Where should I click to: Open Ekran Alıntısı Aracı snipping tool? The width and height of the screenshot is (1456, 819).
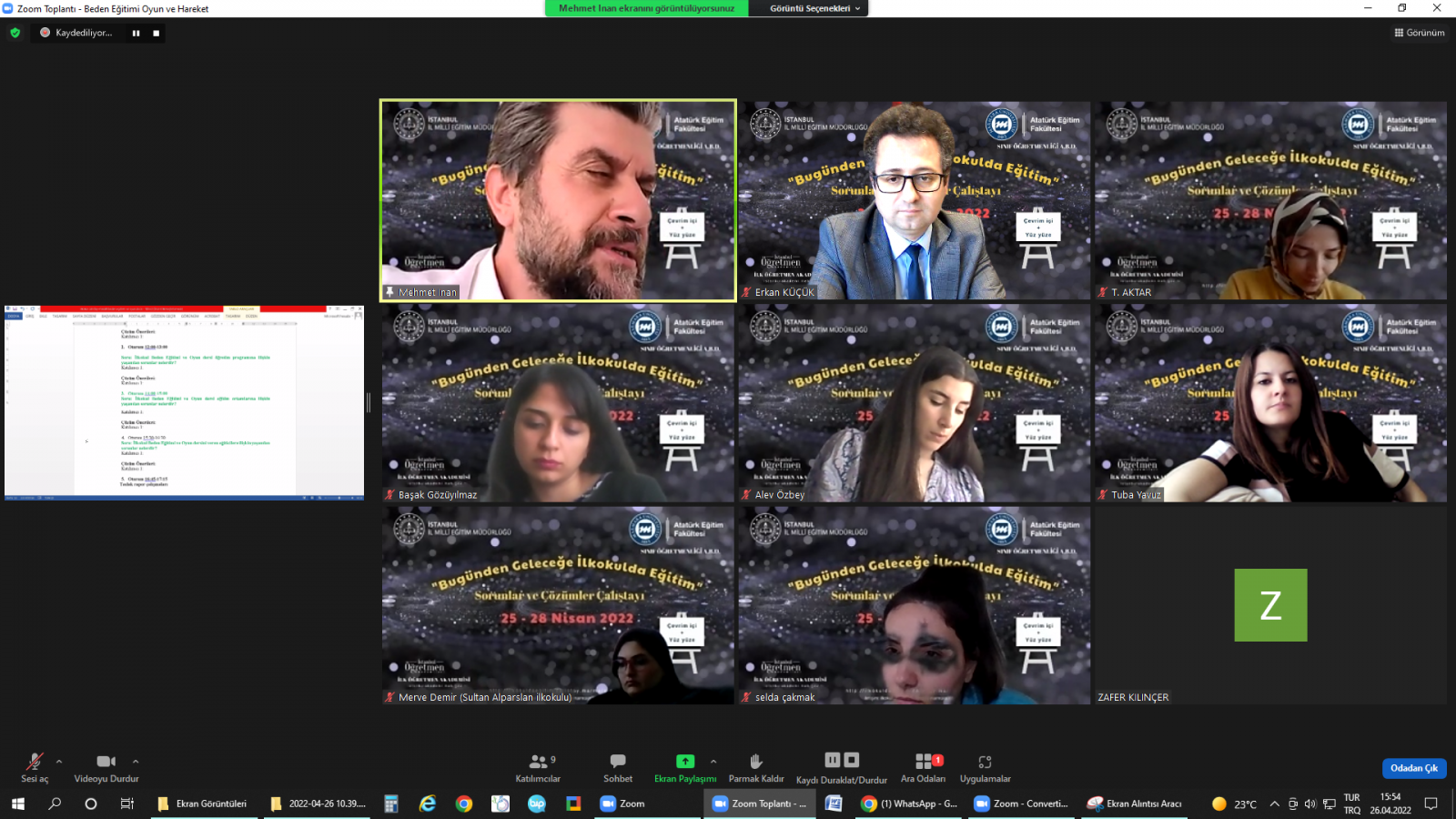coord(1136,804)
